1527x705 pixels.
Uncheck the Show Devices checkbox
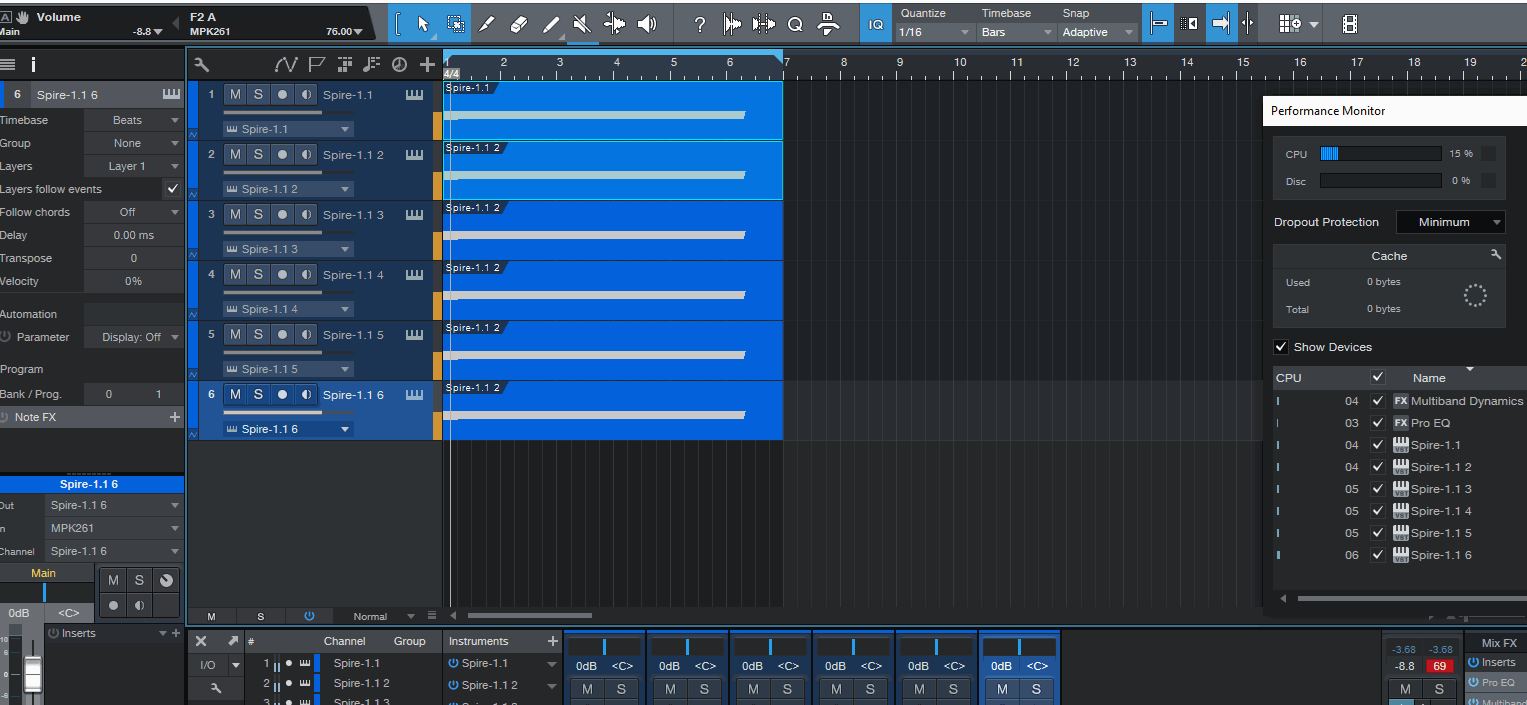click(1281, 347)
